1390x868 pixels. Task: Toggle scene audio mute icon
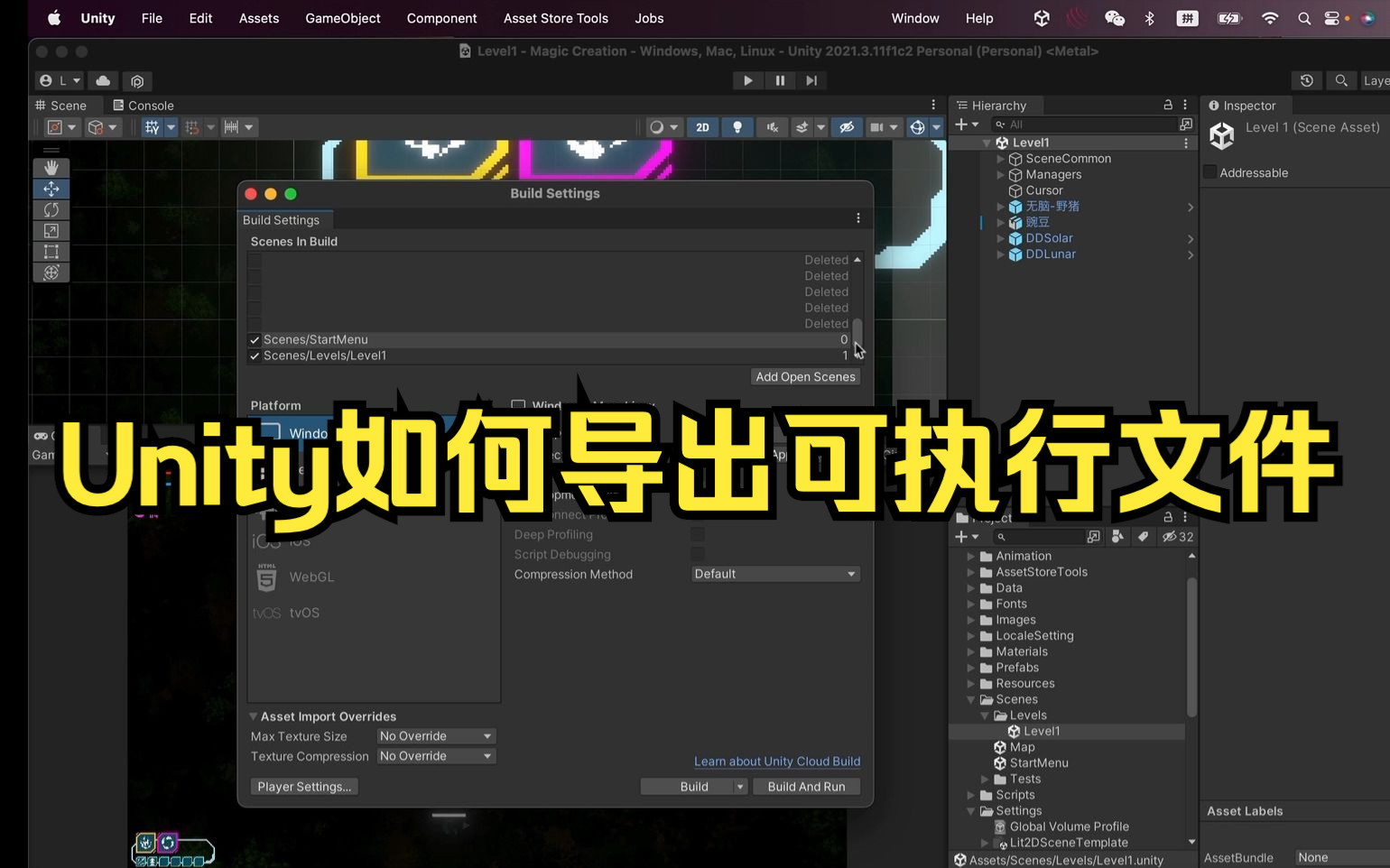tap(772, 127)
